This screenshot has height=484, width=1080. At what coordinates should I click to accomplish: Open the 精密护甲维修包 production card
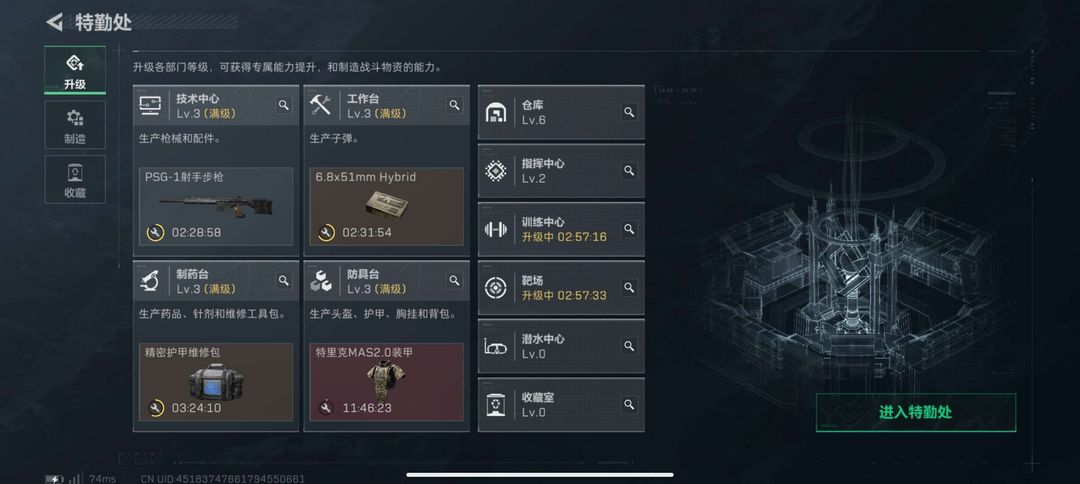pyautogui.click(x=216, y=382)
